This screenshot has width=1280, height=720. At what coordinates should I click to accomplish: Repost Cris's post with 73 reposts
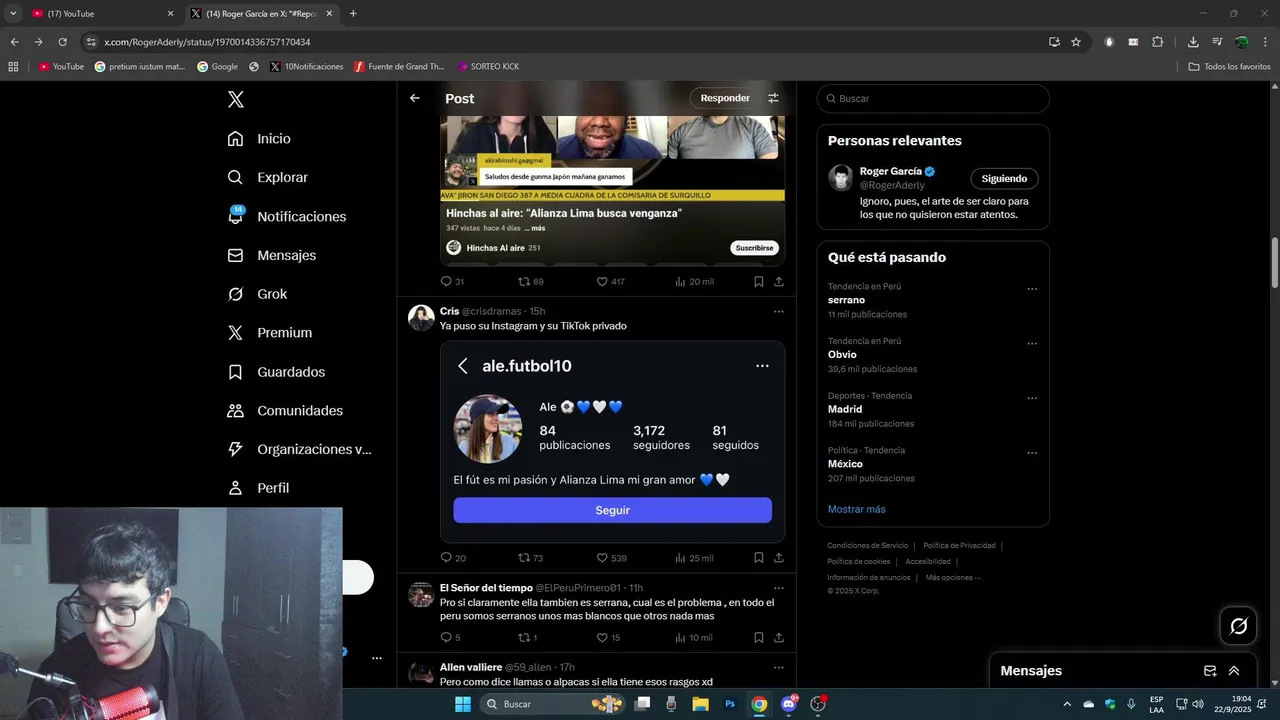click(524, 558)
